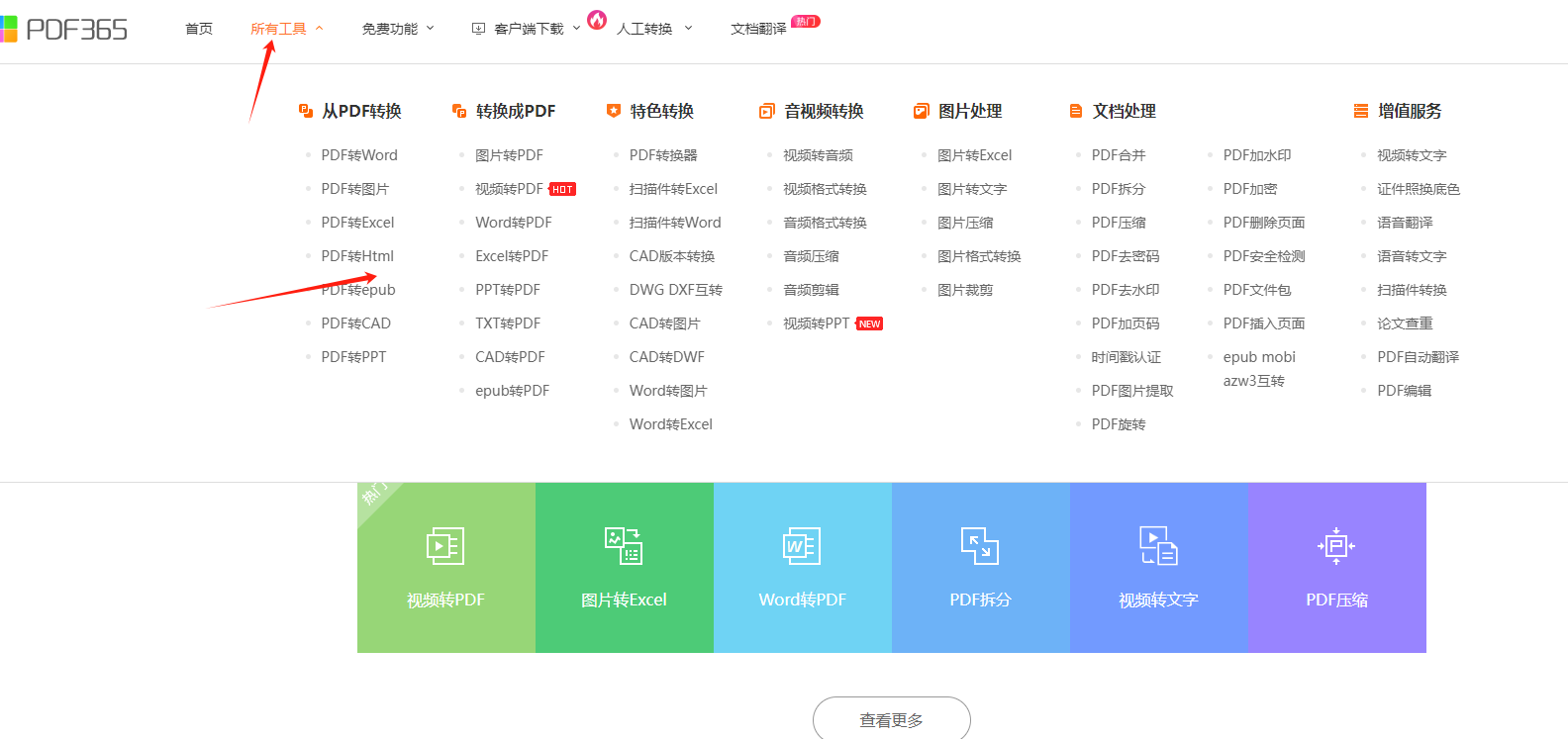1568x739 pixels.
Task: Open the epub mobi azw3互转 link
Action: coord(1259,369)
